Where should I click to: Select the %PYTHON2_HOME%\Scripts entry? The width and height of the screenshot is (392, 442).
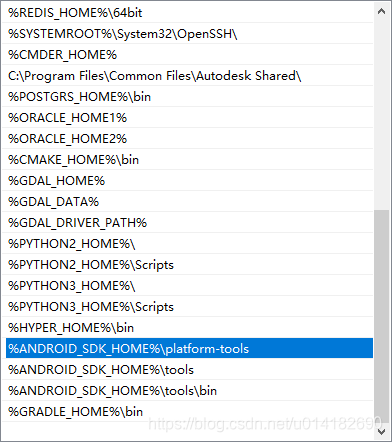pos(188,264)
